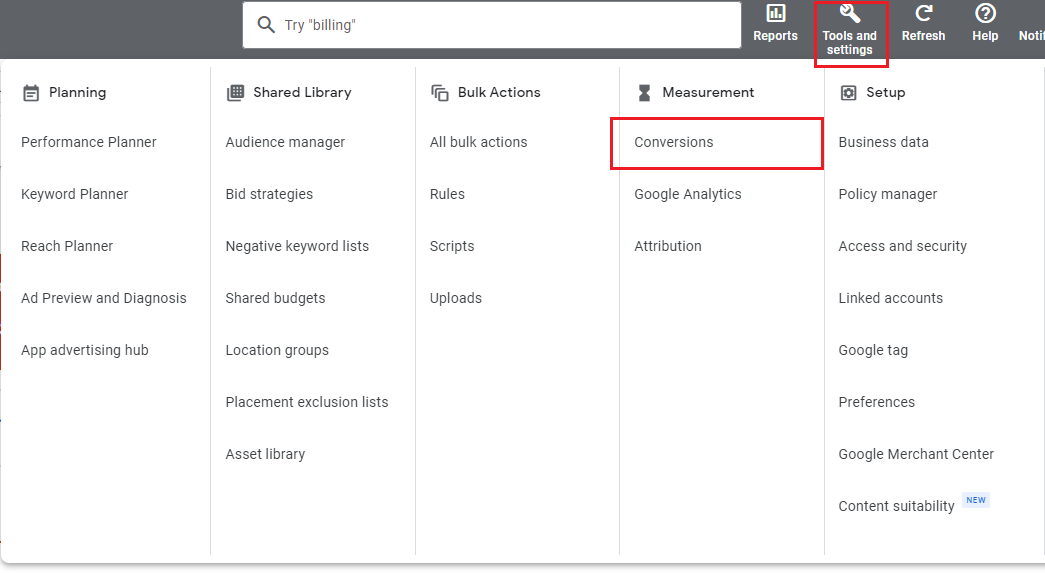Screen dimensions: 1045x573
Task: Select Conversions under Measurement
Action: click(x=674, y=142)
